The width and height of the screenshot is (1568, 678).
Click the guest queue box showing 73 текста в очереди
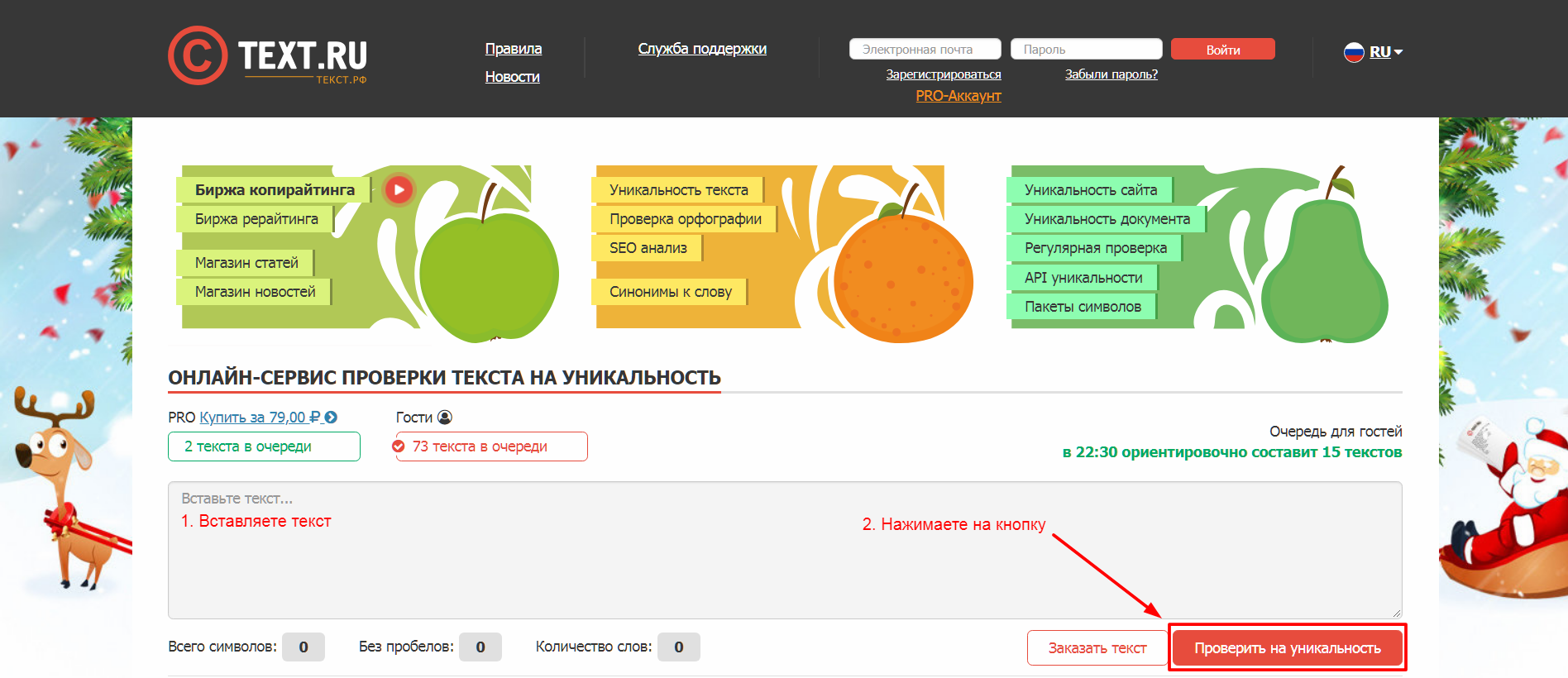pos(491,446)
